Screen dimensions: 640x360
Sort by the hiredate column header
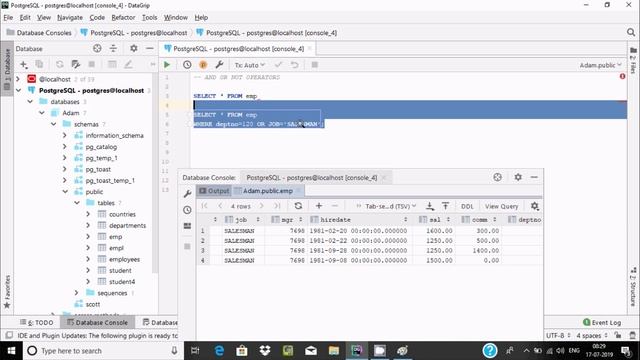[x=359, y=220]
